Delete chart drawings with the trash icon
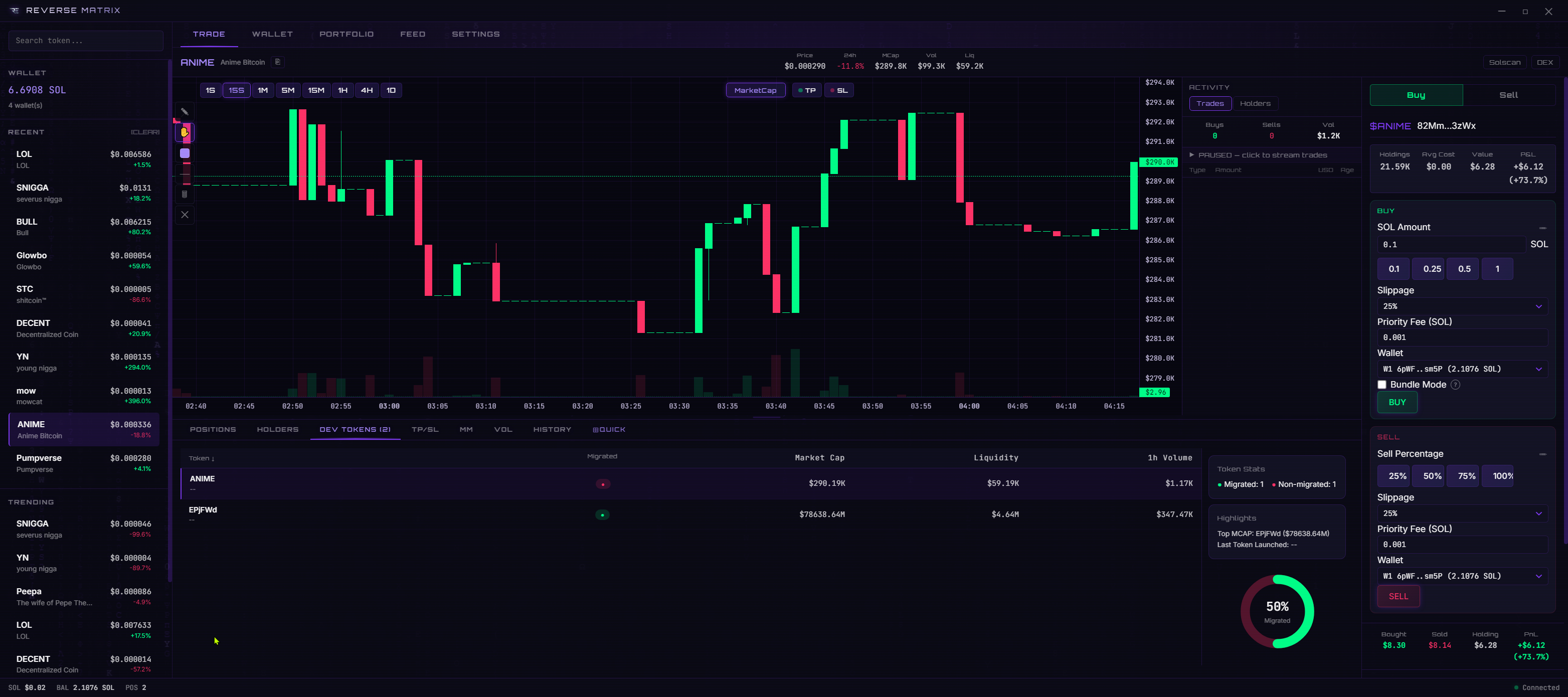The height and width of the screenshot is (697, 1568). click(185, 194)
